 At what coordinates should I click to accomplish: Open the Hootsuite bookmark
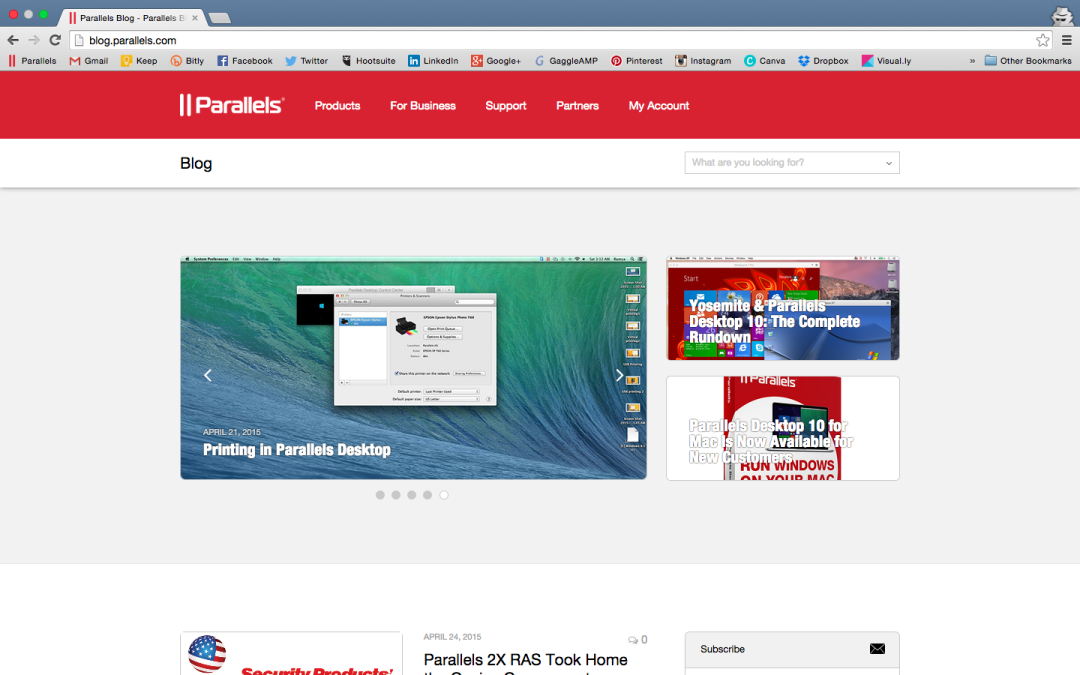click(x=368, y=61)
